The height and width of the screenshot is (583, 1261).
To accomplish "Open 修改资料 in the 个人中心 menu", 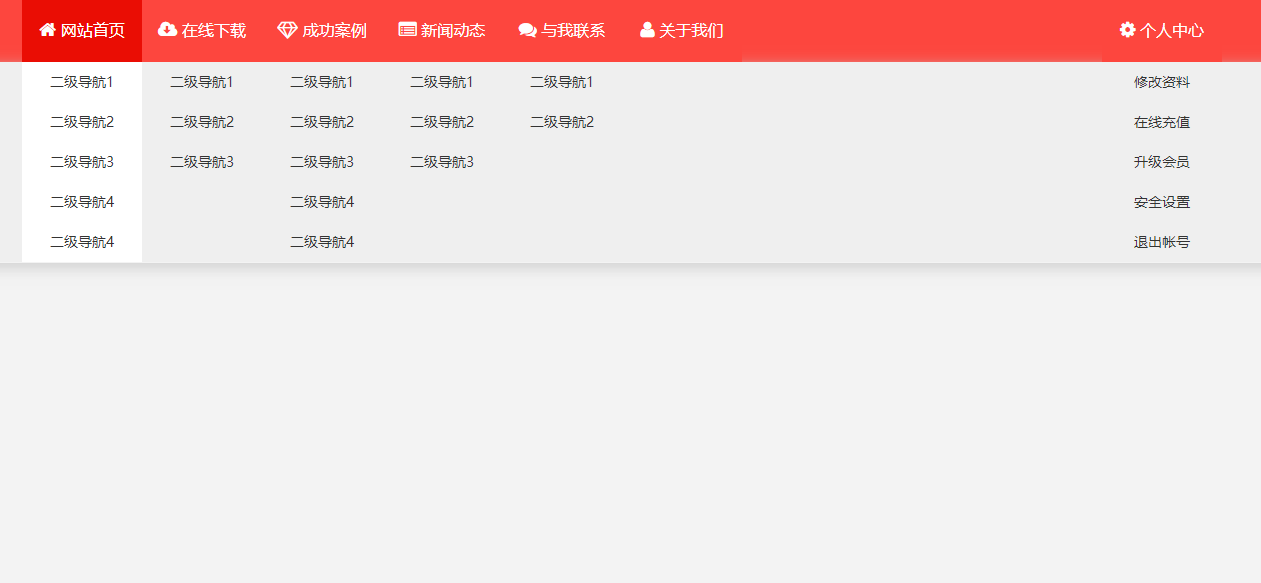I will coord(1162,82).
